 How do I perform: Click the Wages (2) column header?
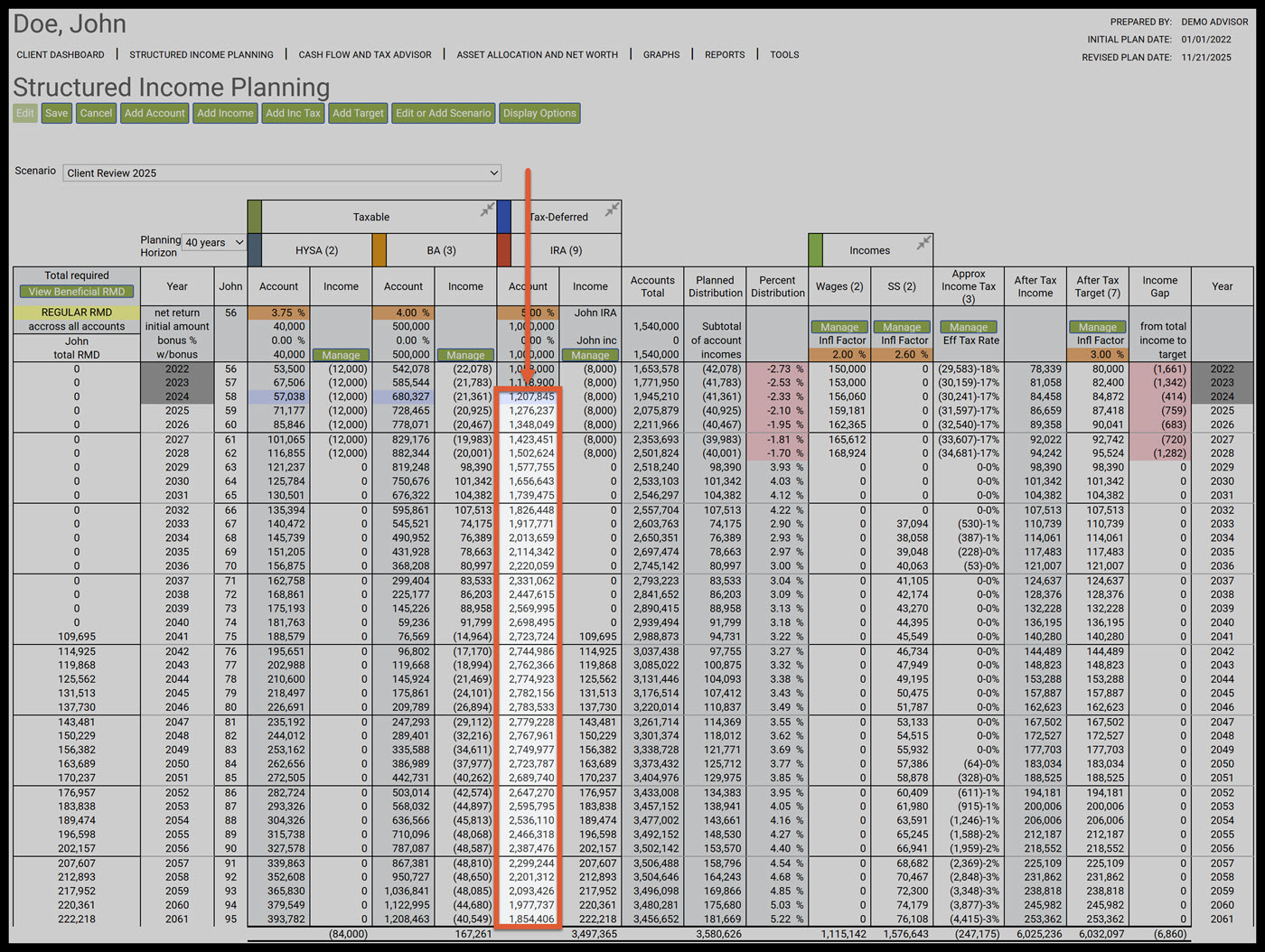tap(839, 286)
